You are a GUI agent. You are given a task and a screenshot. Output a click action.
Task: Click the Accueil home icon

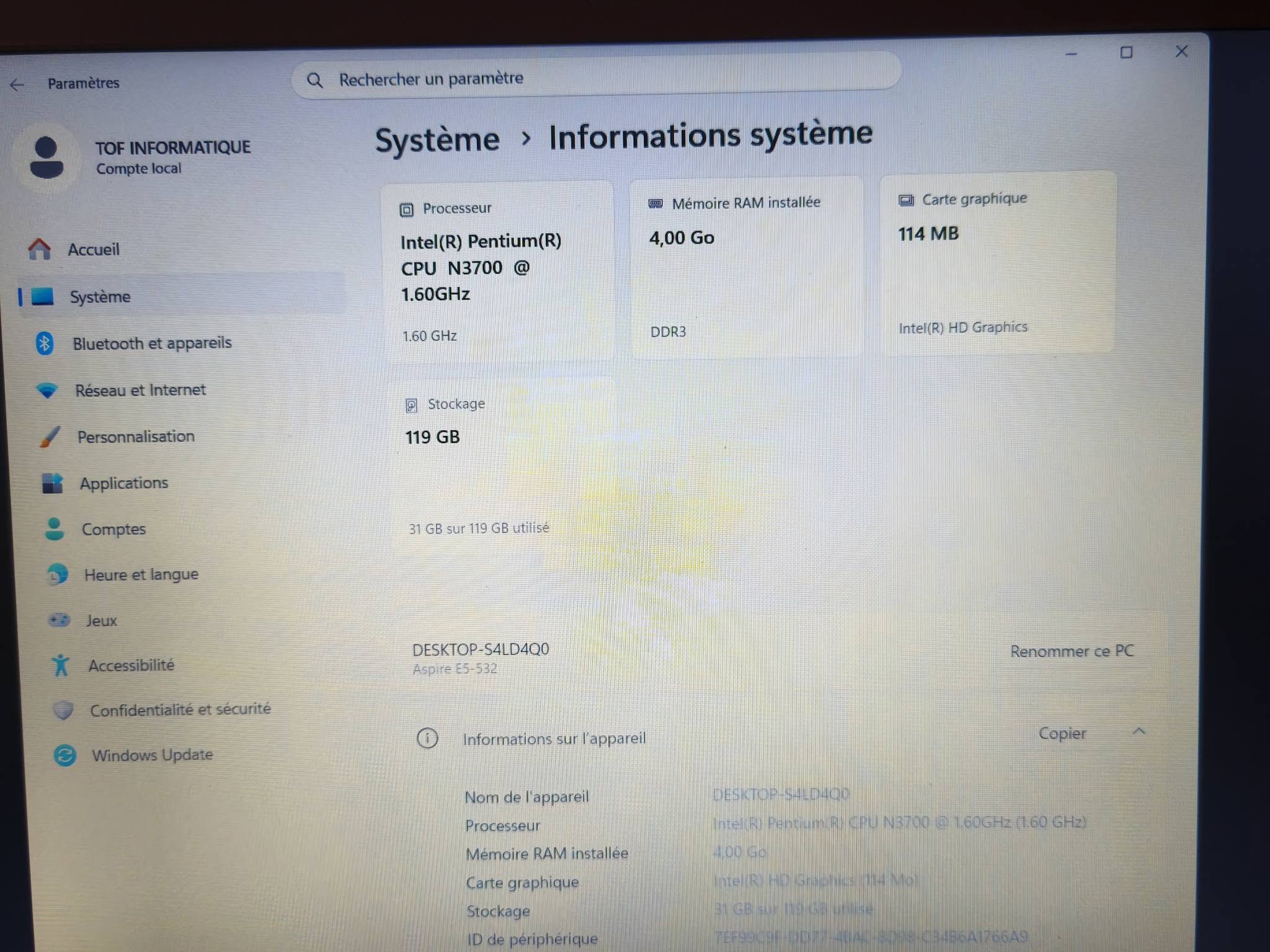[40, 249]
